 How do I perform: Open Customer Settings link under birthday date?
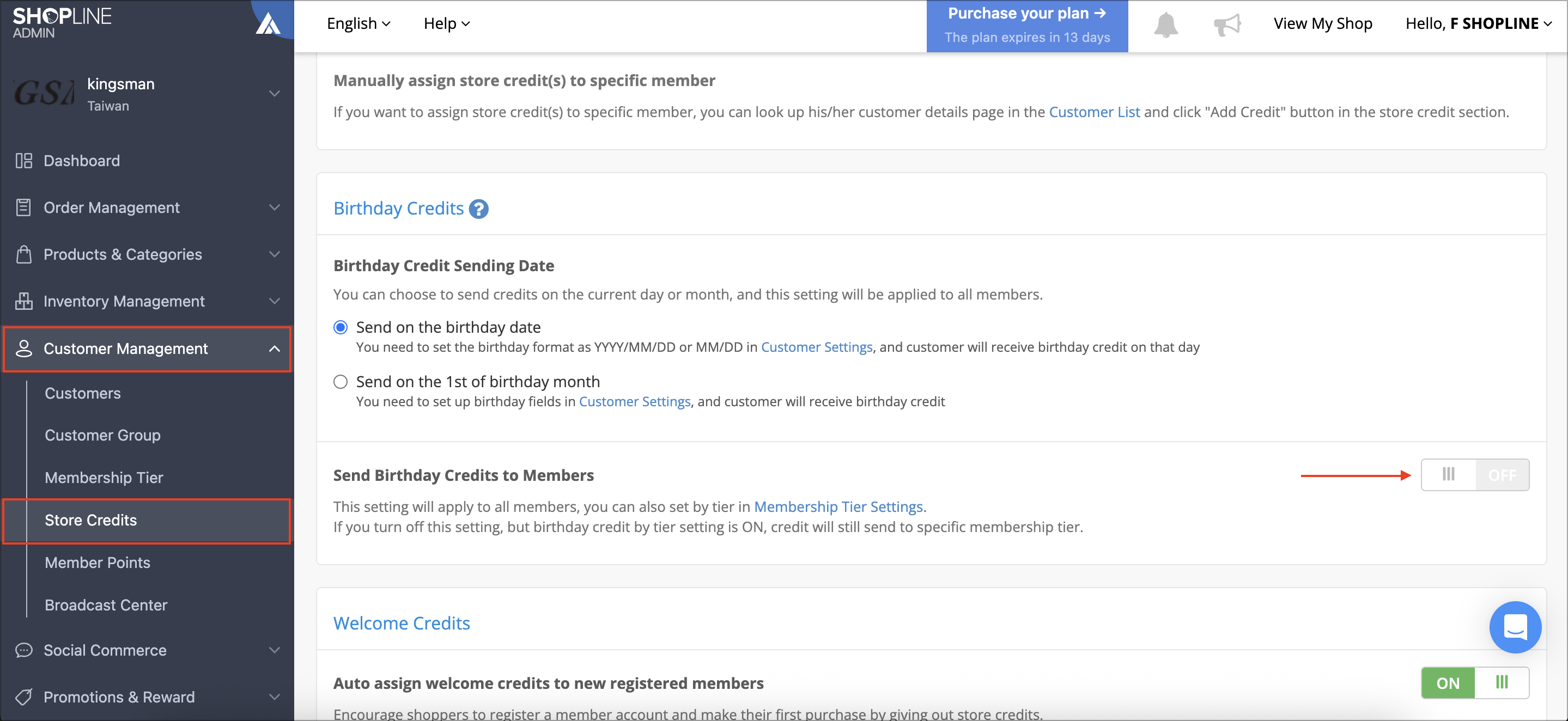coord(817,347)
